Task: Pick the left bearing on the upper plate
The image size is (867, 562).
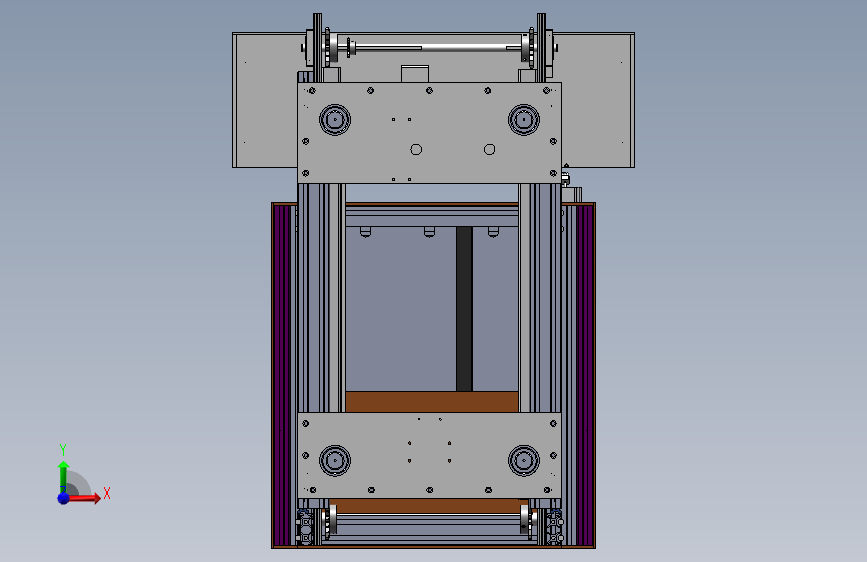Action: 335,119
